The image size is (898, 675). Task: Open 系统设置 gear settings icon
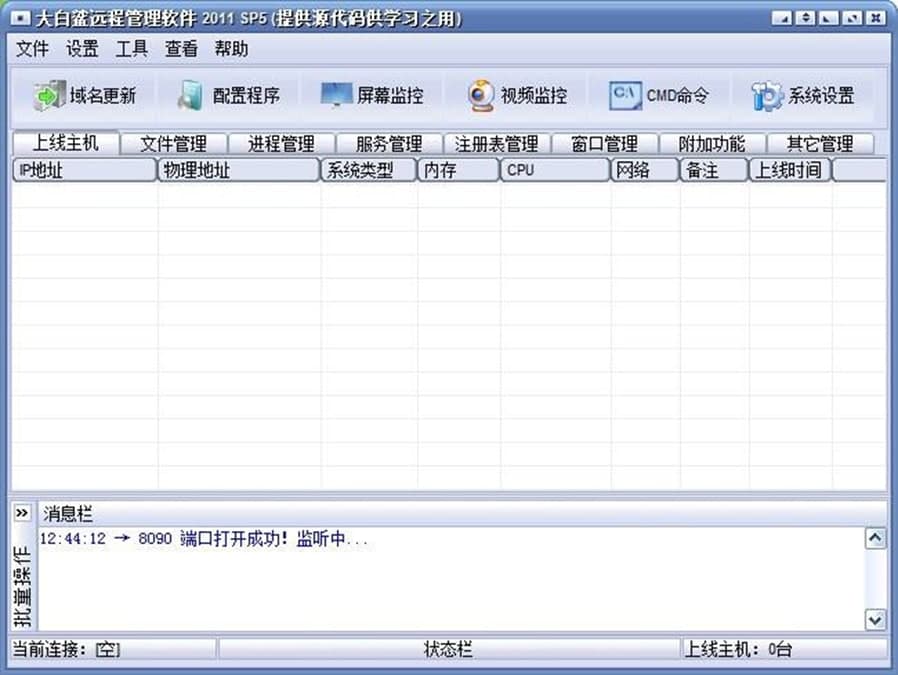767,96
